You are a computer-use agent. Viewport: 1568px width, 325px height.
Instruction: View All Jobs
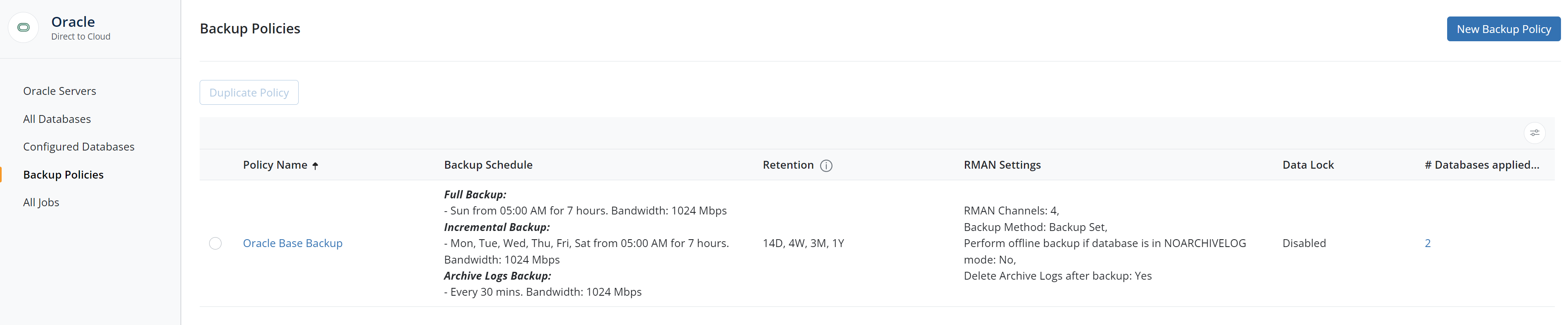tap(41, 202)
